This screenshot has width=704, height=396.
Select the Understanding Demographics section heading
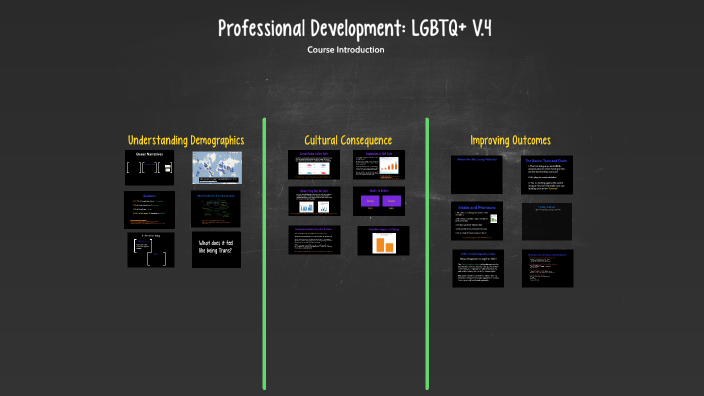pos(186,141)
